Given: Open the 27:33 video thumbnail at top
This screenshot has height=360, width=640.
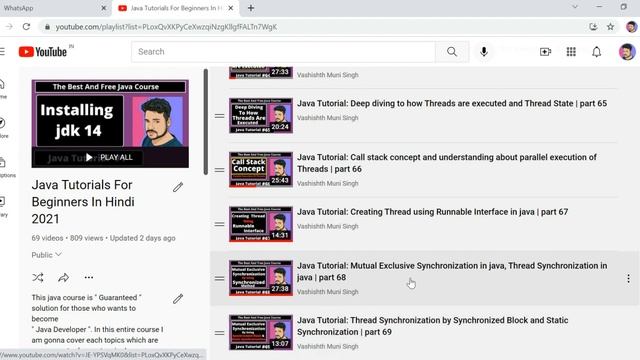Looking at the screenshot, I should 261,72.
